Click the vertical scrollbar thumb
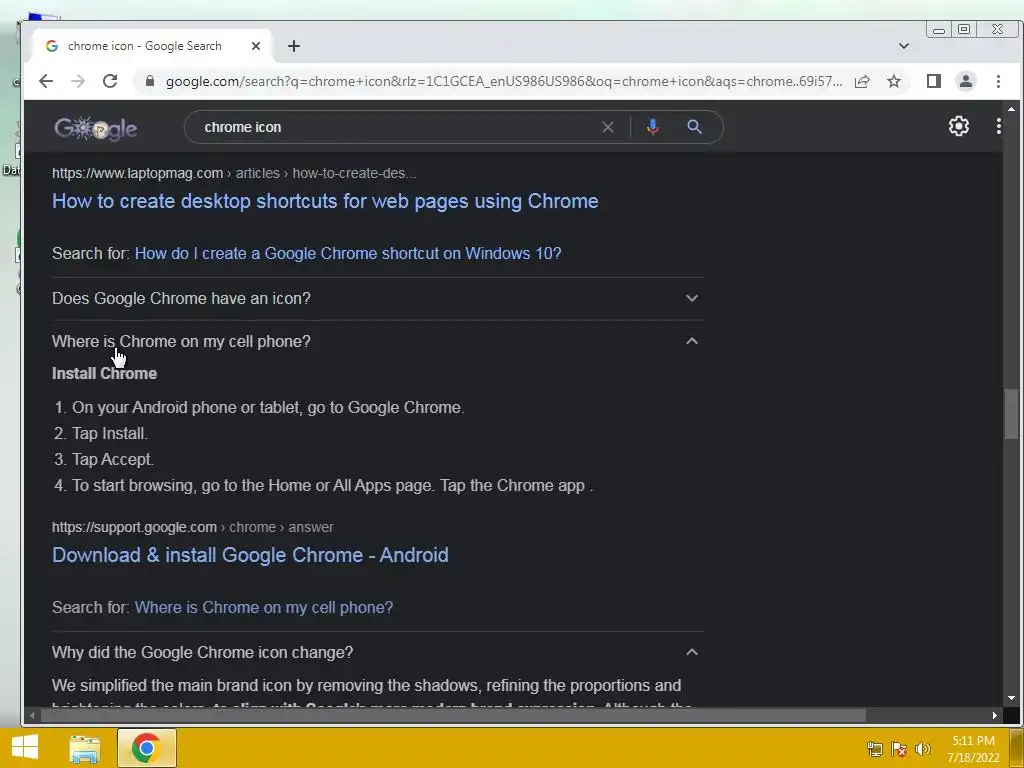This screenshot has height=768, width=1024. (x=1011, y=414)
